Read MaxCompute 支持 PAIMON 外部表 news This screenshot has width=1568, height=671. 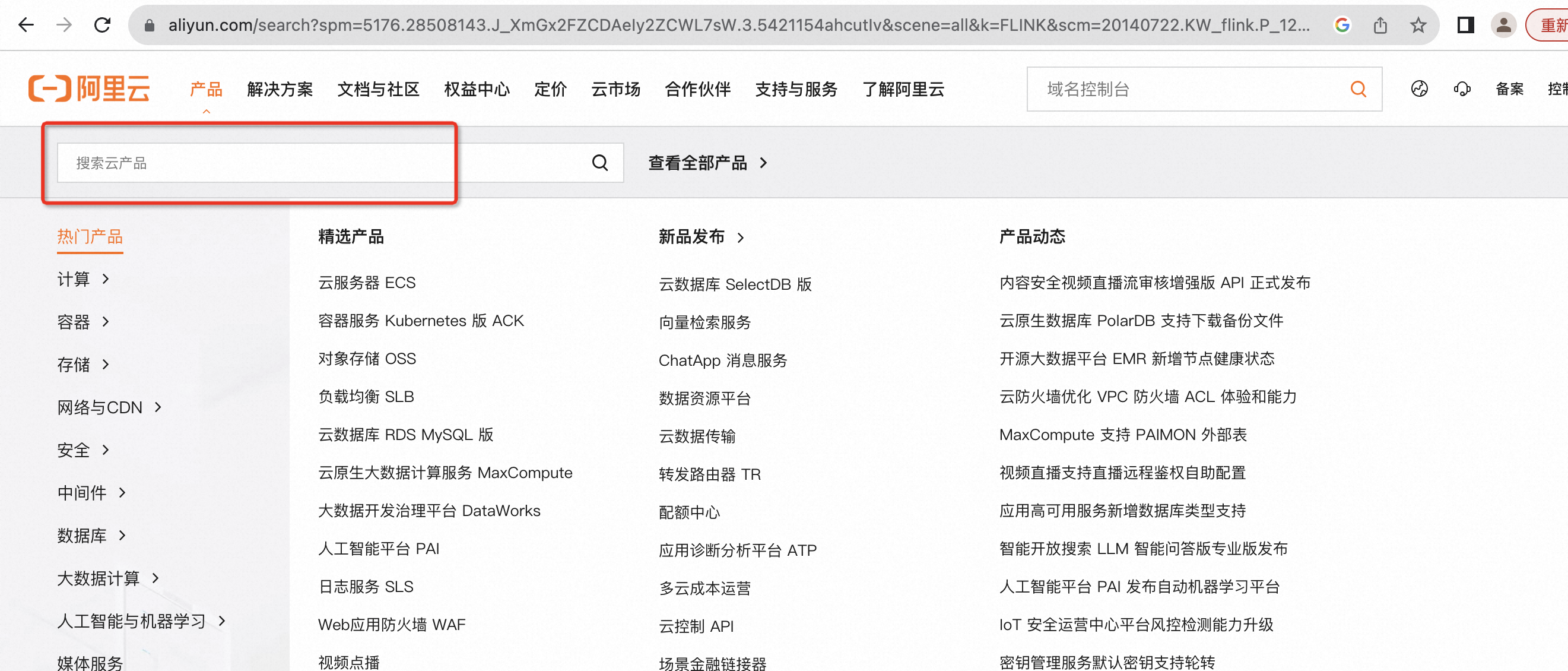[1123, 434]
